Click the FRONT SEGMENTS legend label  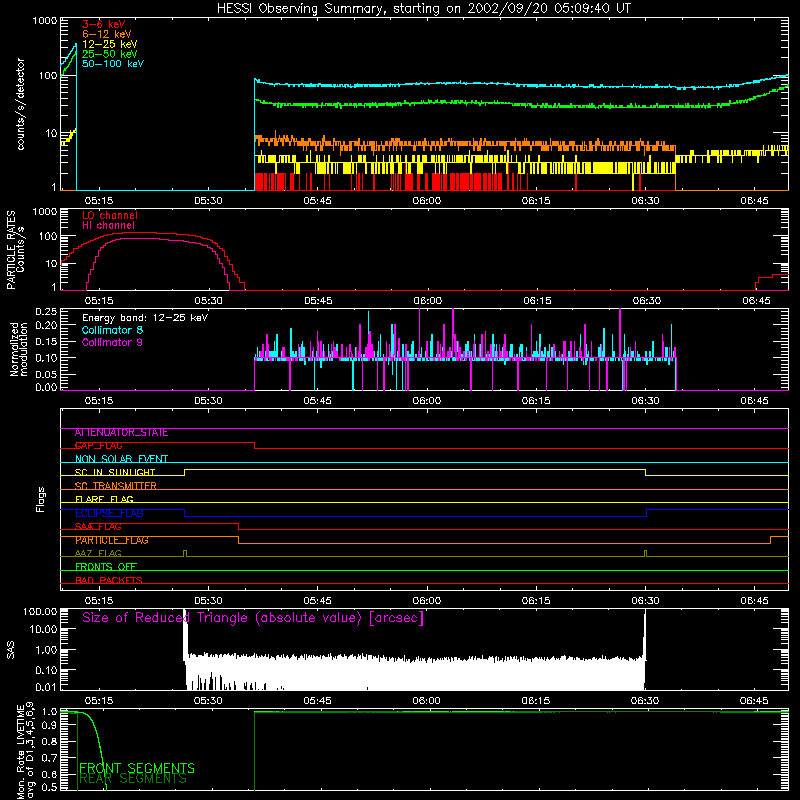[x=137, y=768]
